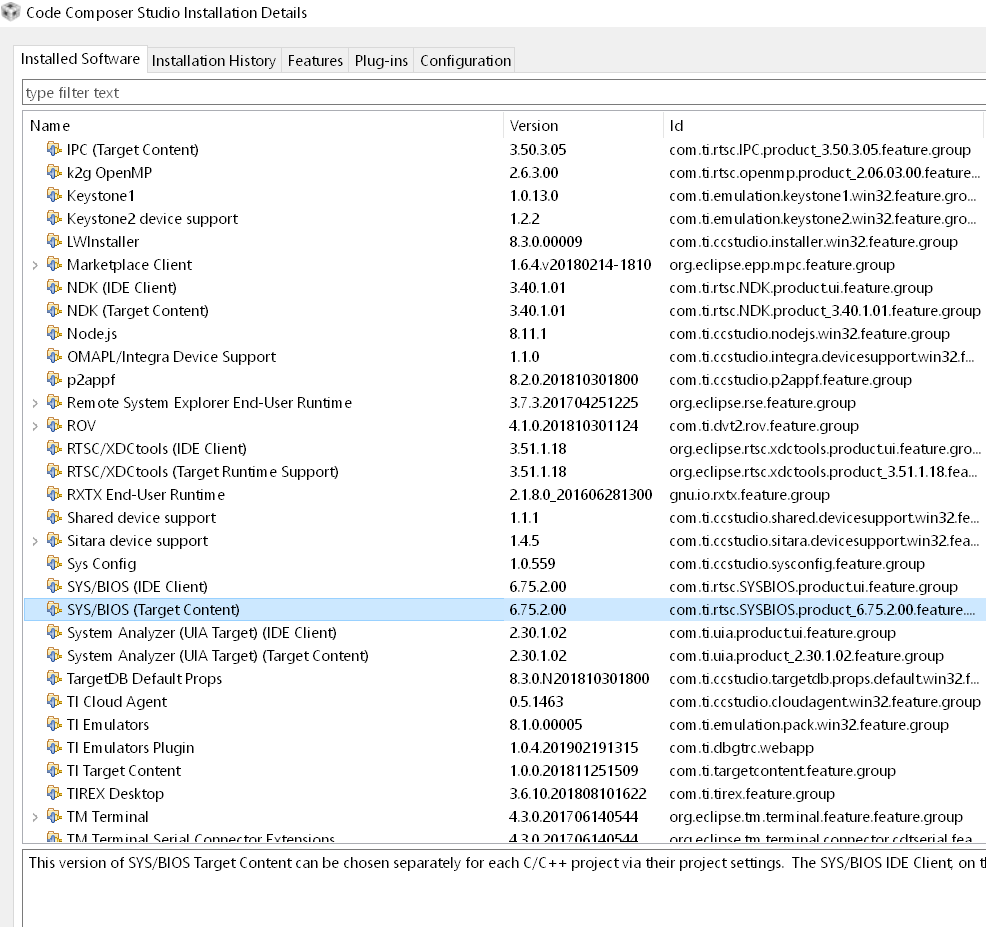986x927 pixels.
Task: Click the p2appf feature icon
Action: (54, 379)
